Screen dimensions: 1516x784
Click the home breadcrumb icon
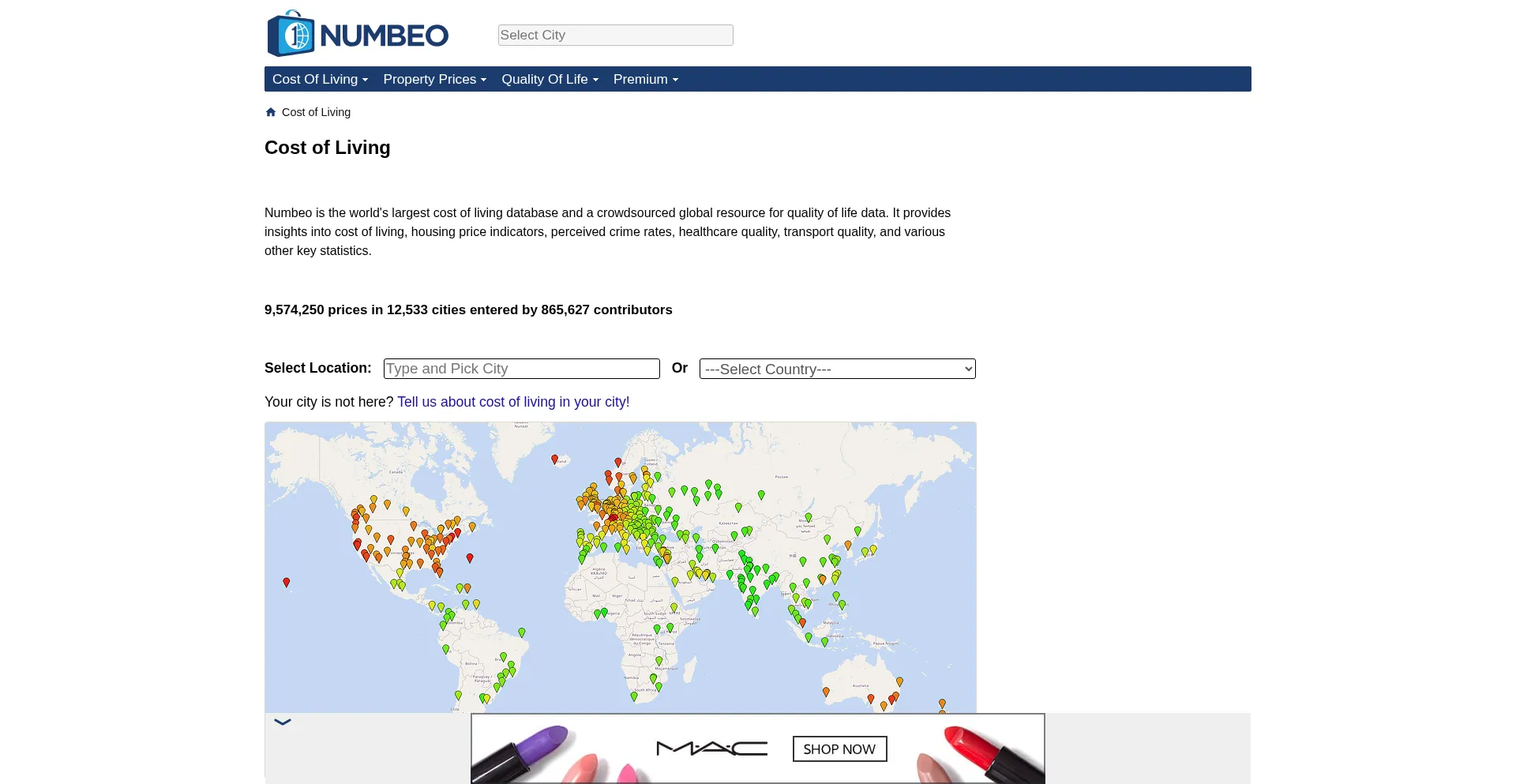(271, 112)
